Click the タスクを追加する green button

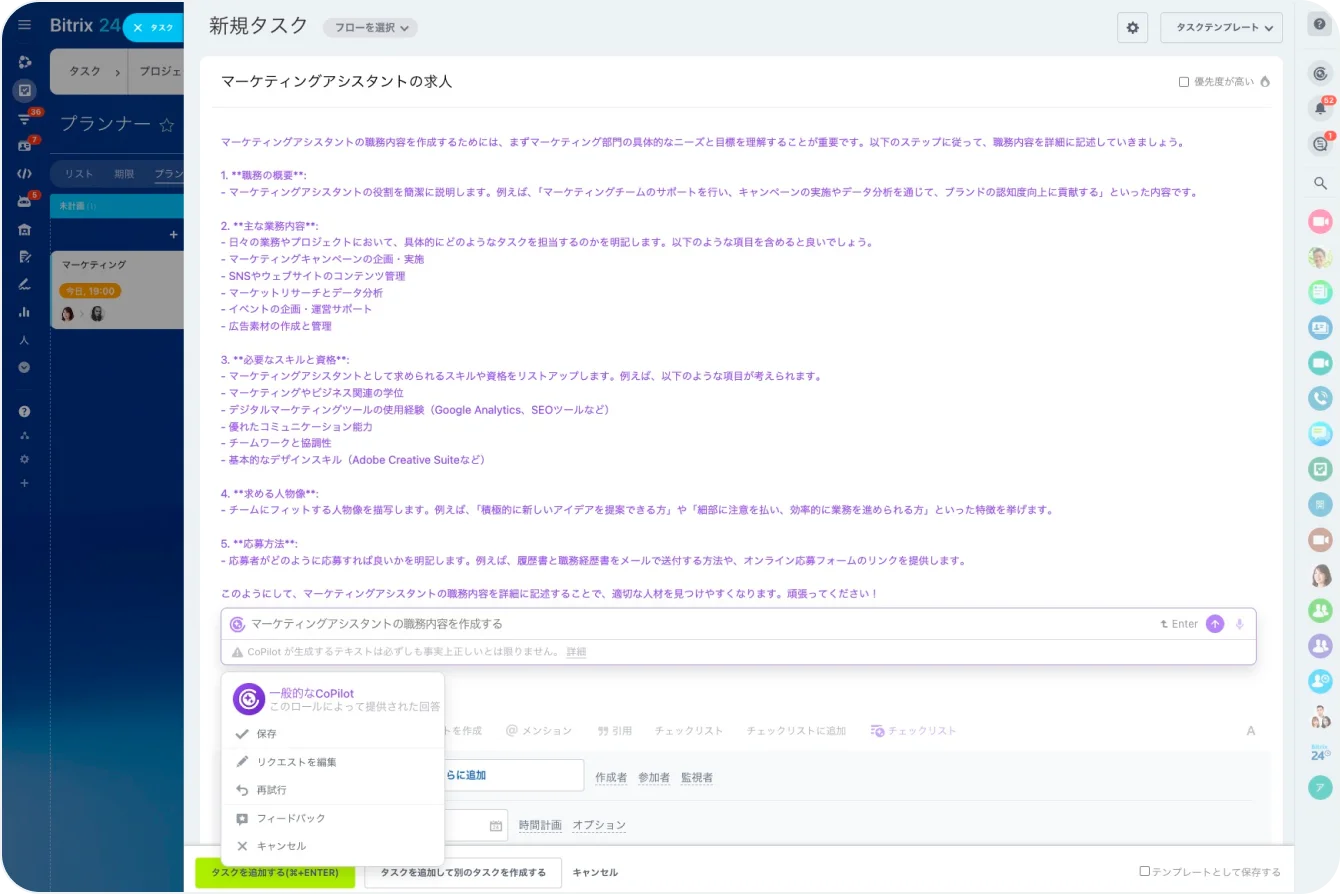click(275, 872)
